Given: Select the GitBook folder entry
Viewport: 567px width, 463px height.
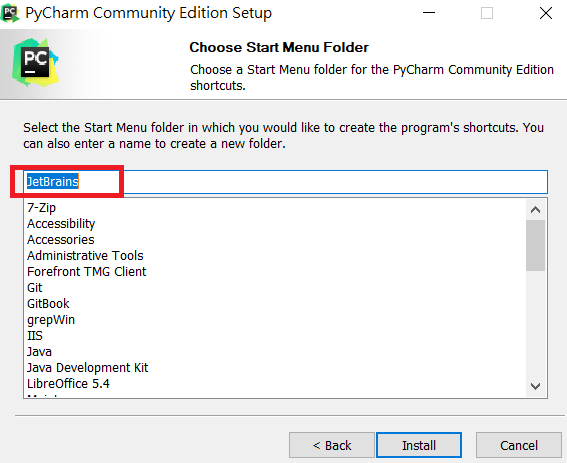Looking at the screenshot, I should click(x=48, y=303).
